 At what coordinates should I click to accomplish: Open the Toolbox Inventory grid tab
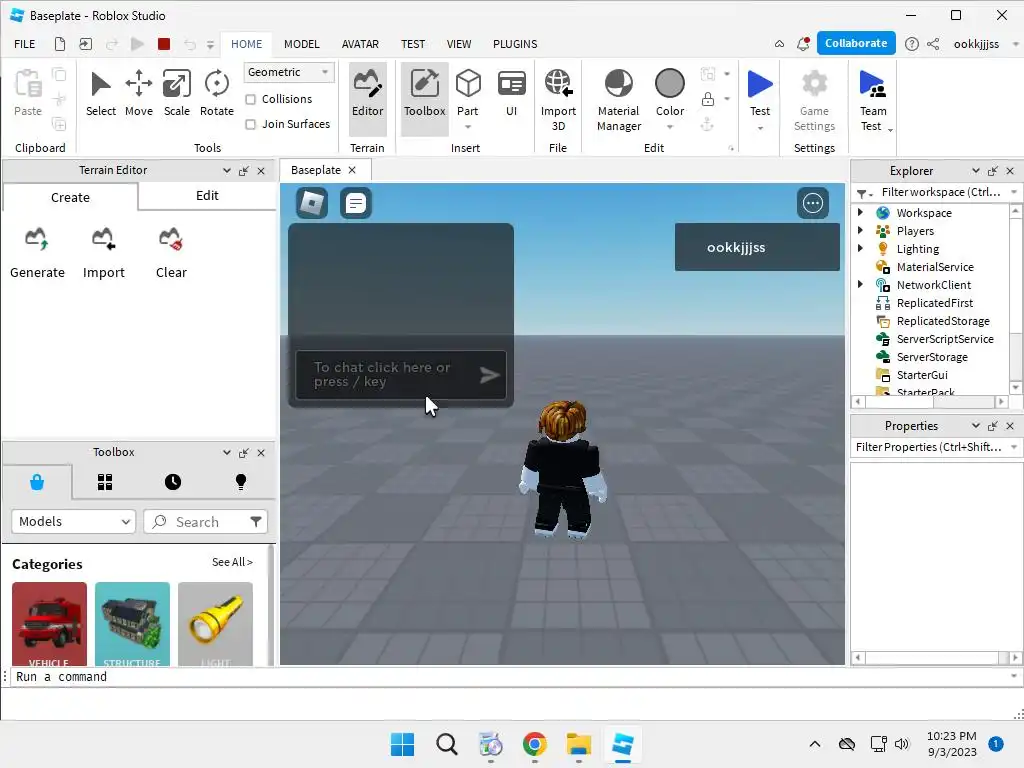point(105,482)
